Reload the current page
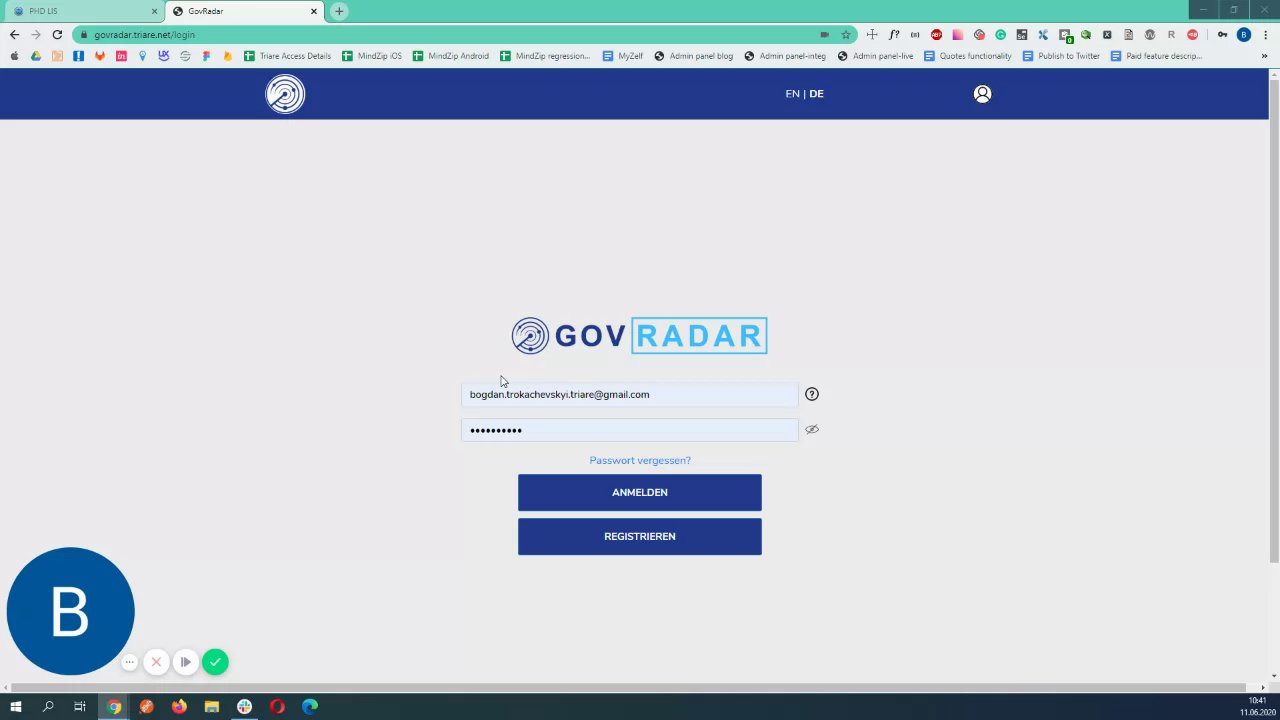The height and width of the screenshot is (720, 1280). [57, 34]
